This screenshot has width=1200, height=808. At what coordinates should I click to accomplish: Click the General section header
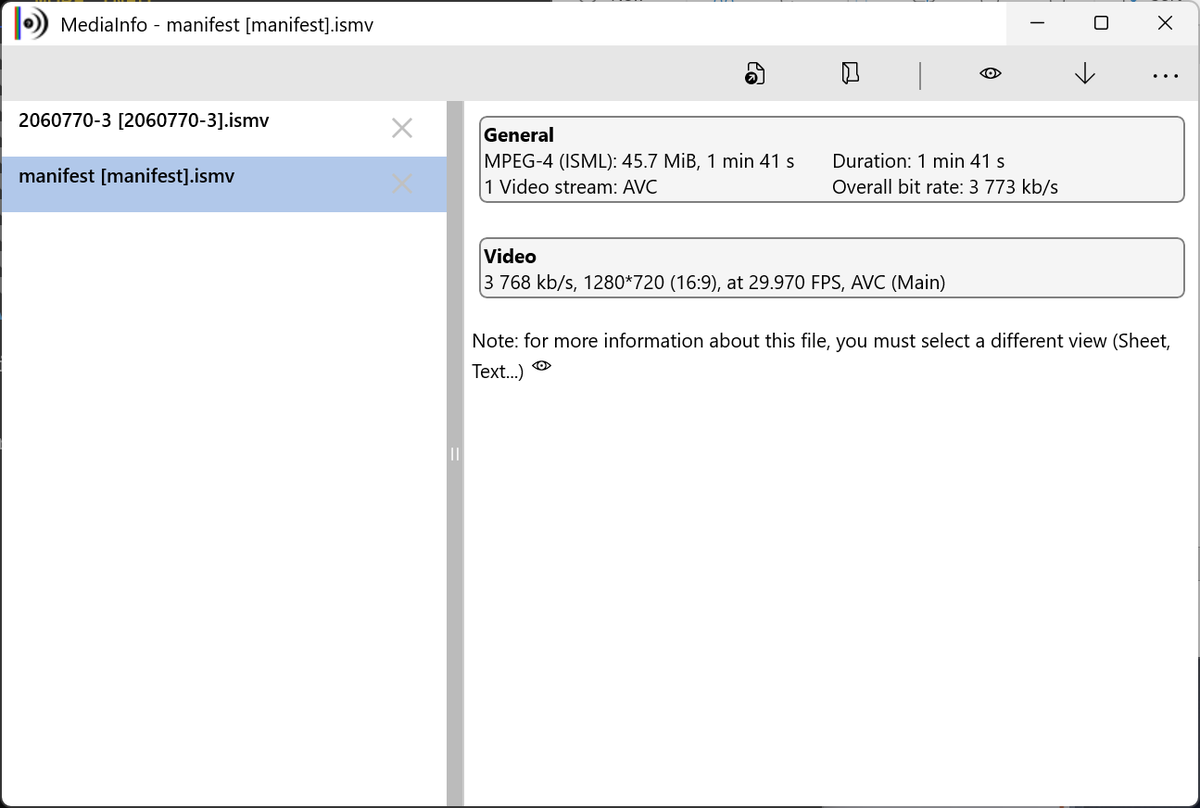[519, 135]
